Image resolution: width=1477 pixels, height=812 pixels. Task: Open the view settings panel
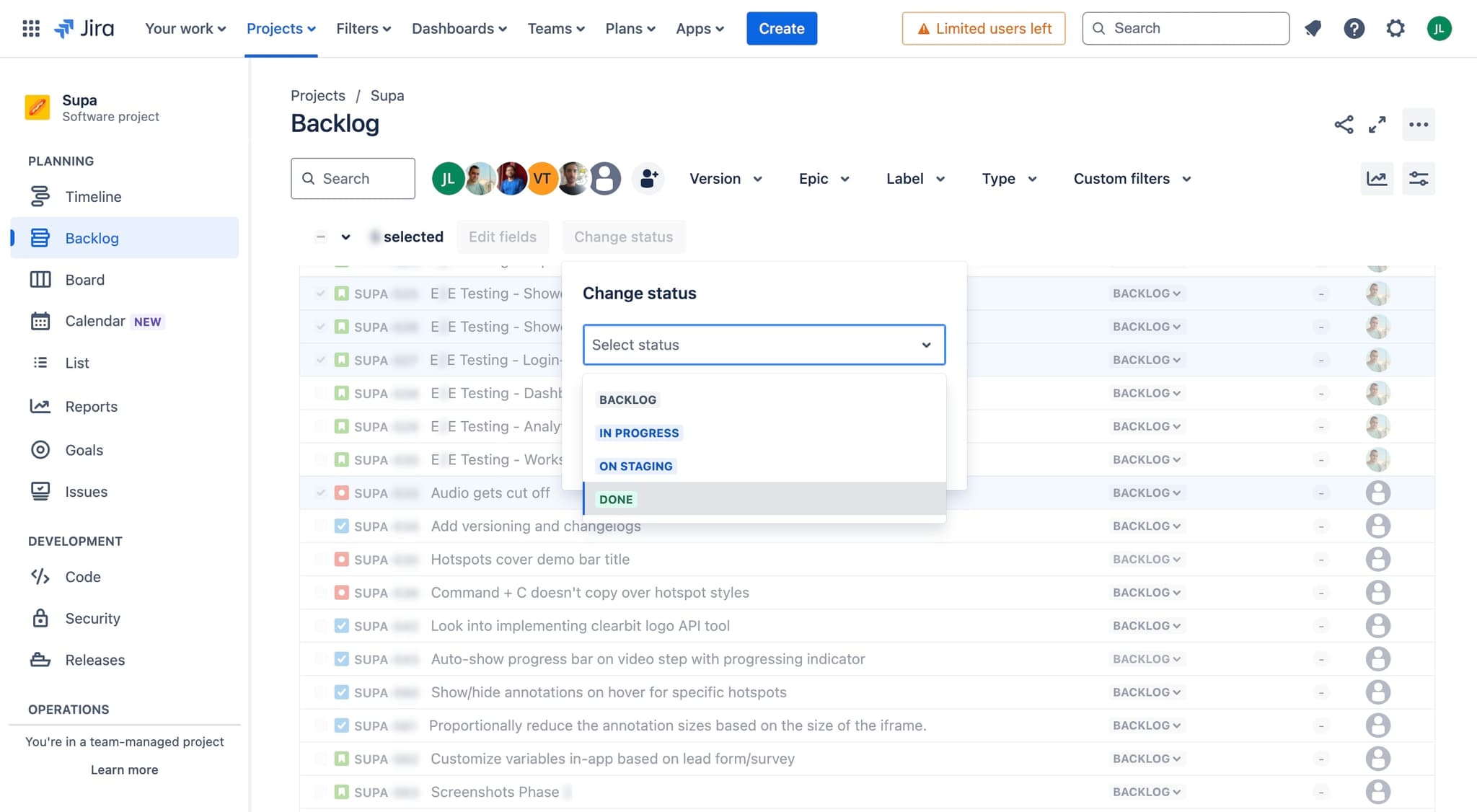coord(1418,178)
